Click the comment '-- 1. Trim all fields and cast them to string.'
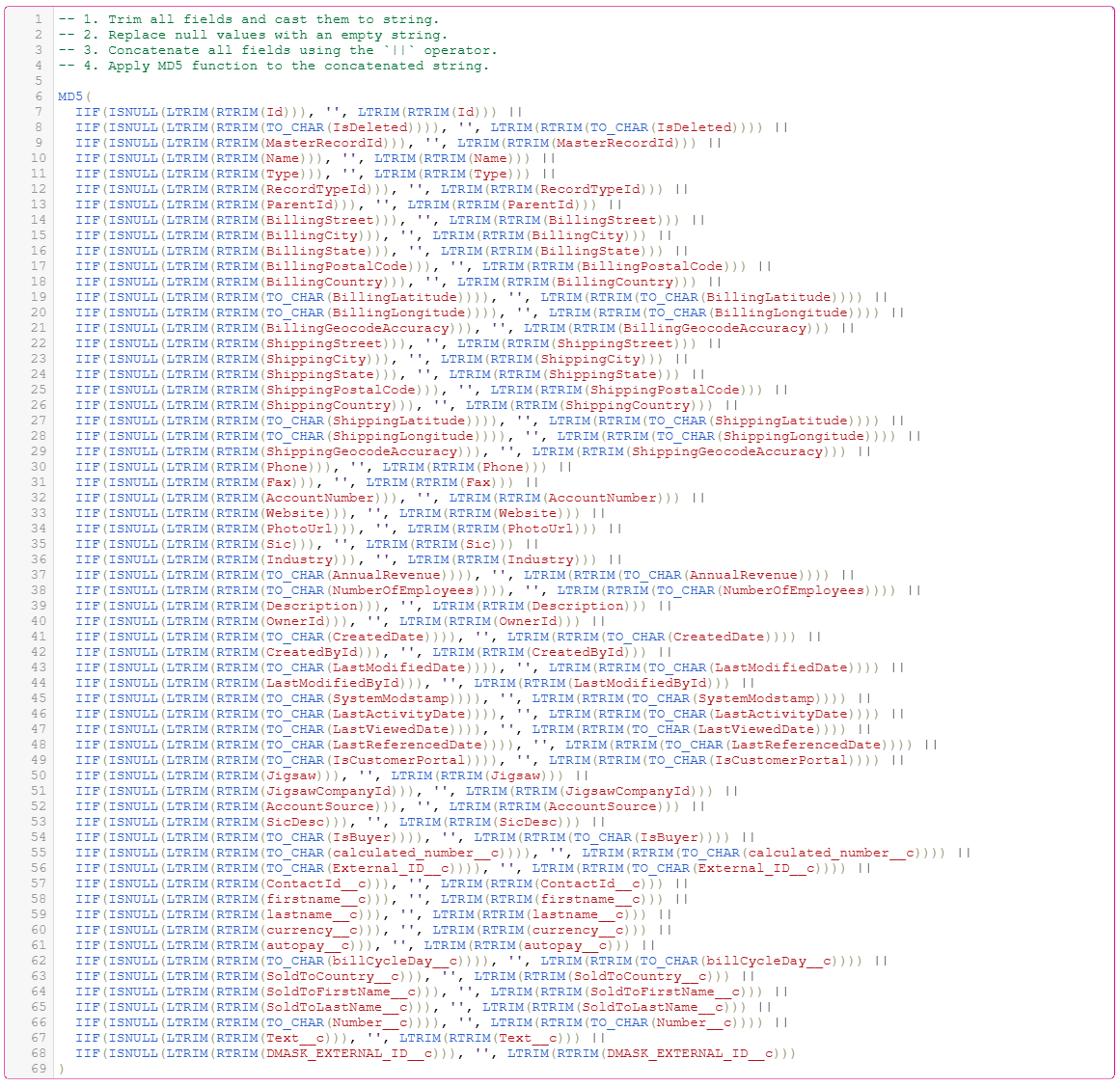The width and height of the screenshot is (1120, 1087). click(249, 19)
